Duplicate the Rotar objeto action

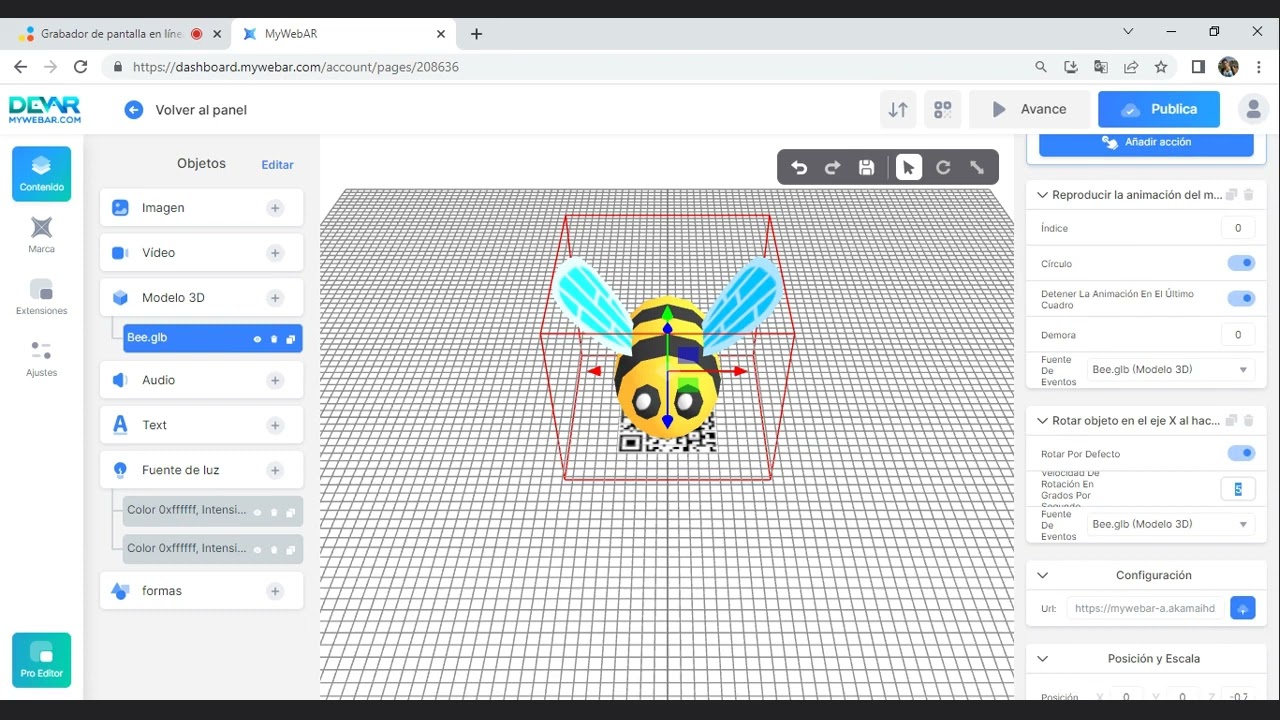(x=1232, y=421)
